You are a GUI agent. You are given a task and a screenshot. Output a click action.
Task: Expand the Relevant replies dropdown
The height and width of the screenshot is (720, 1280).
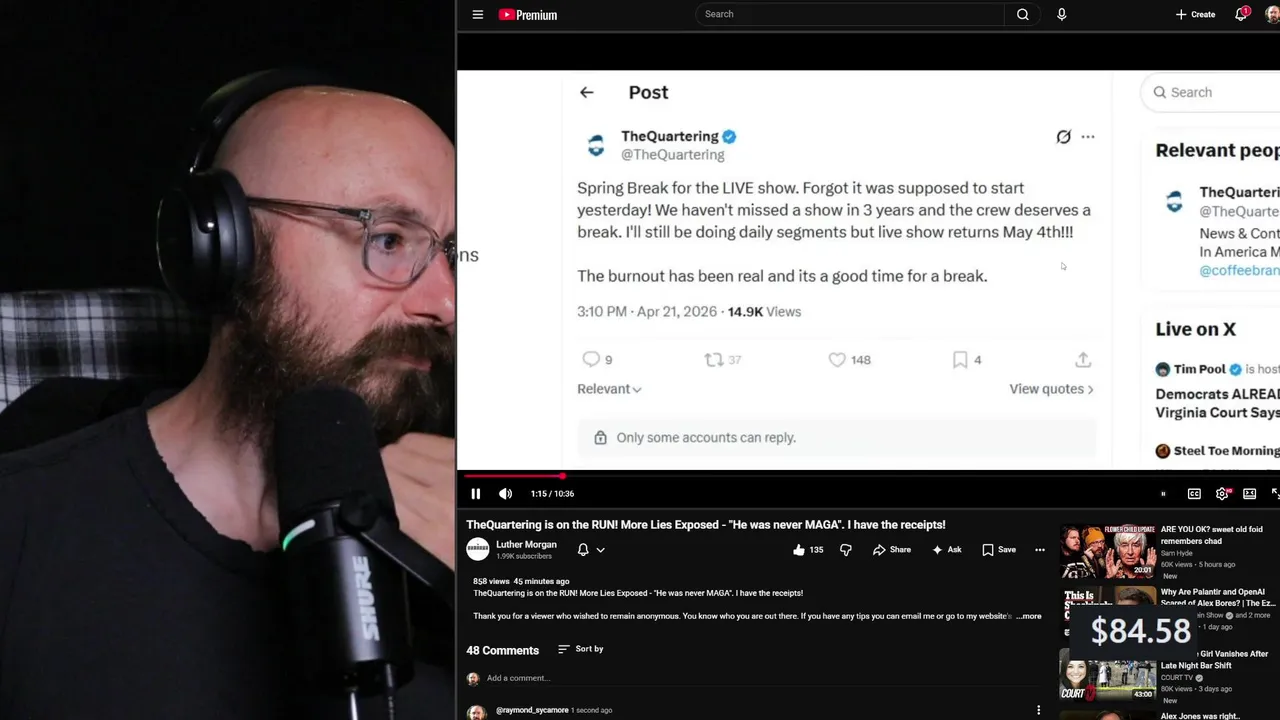click(x=609, y=389)
